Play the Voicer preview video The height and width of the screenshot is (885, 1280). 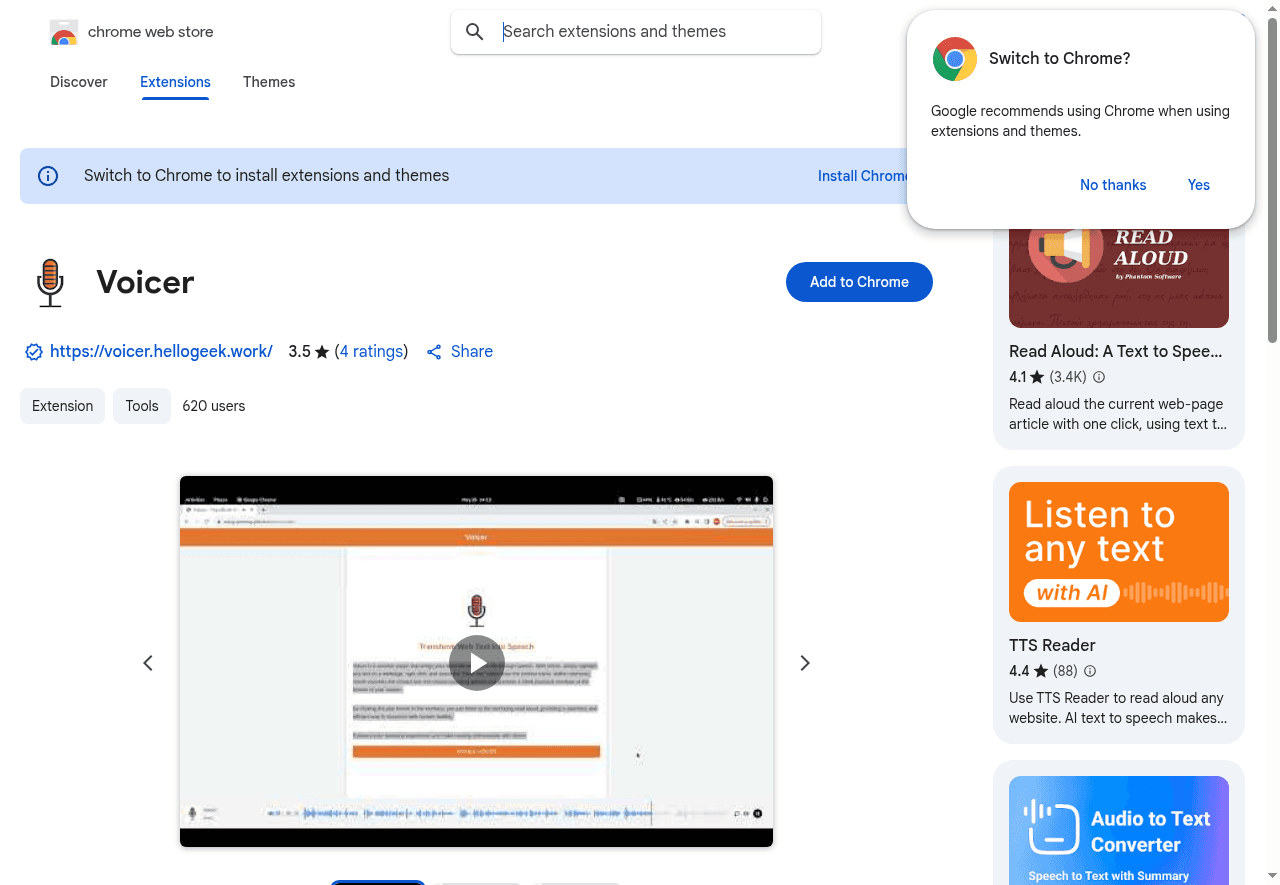(x=476, y=662)
